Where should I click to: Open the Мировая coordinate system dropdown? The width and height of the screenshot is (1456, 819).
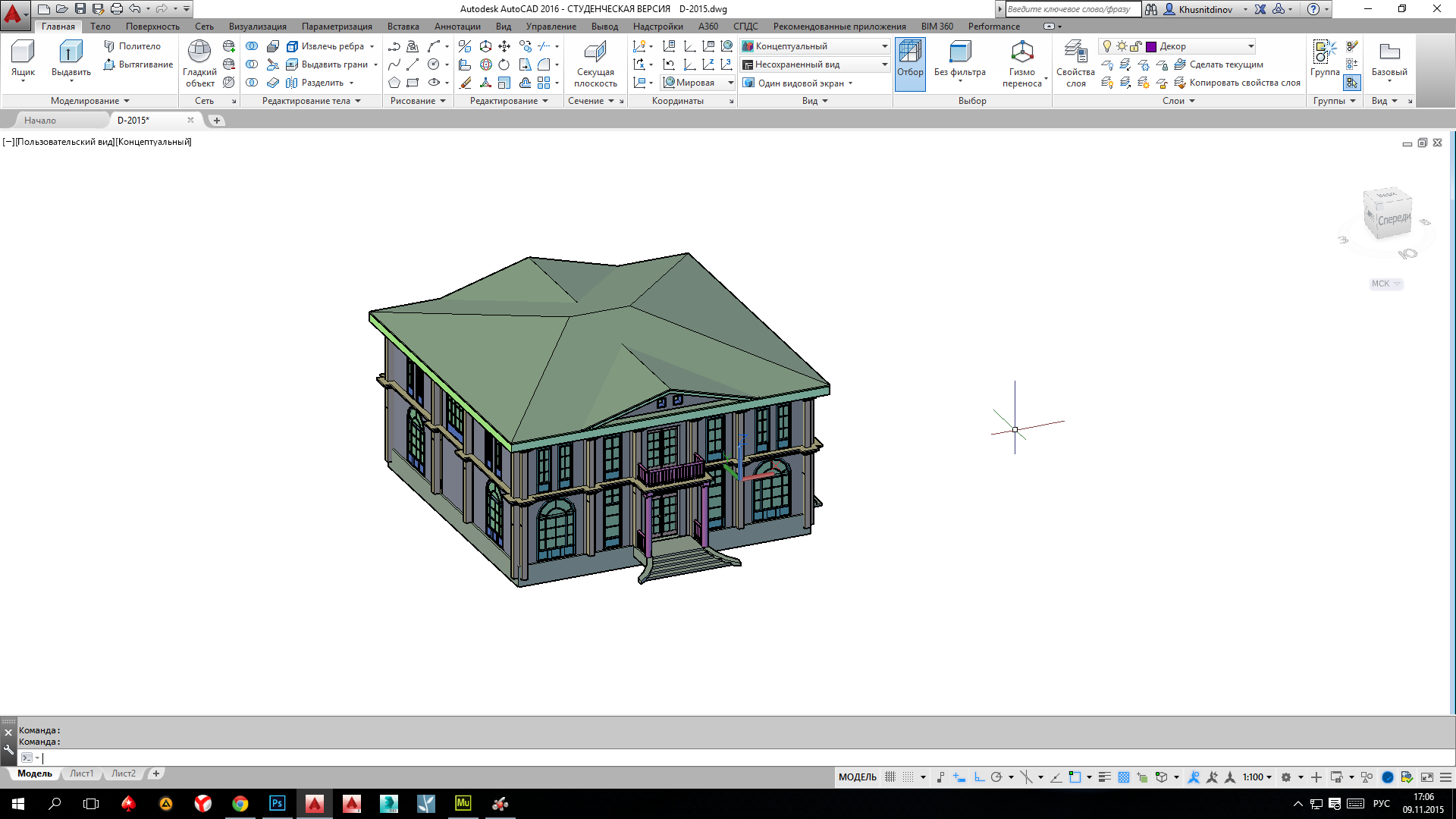tap(698, 83)
